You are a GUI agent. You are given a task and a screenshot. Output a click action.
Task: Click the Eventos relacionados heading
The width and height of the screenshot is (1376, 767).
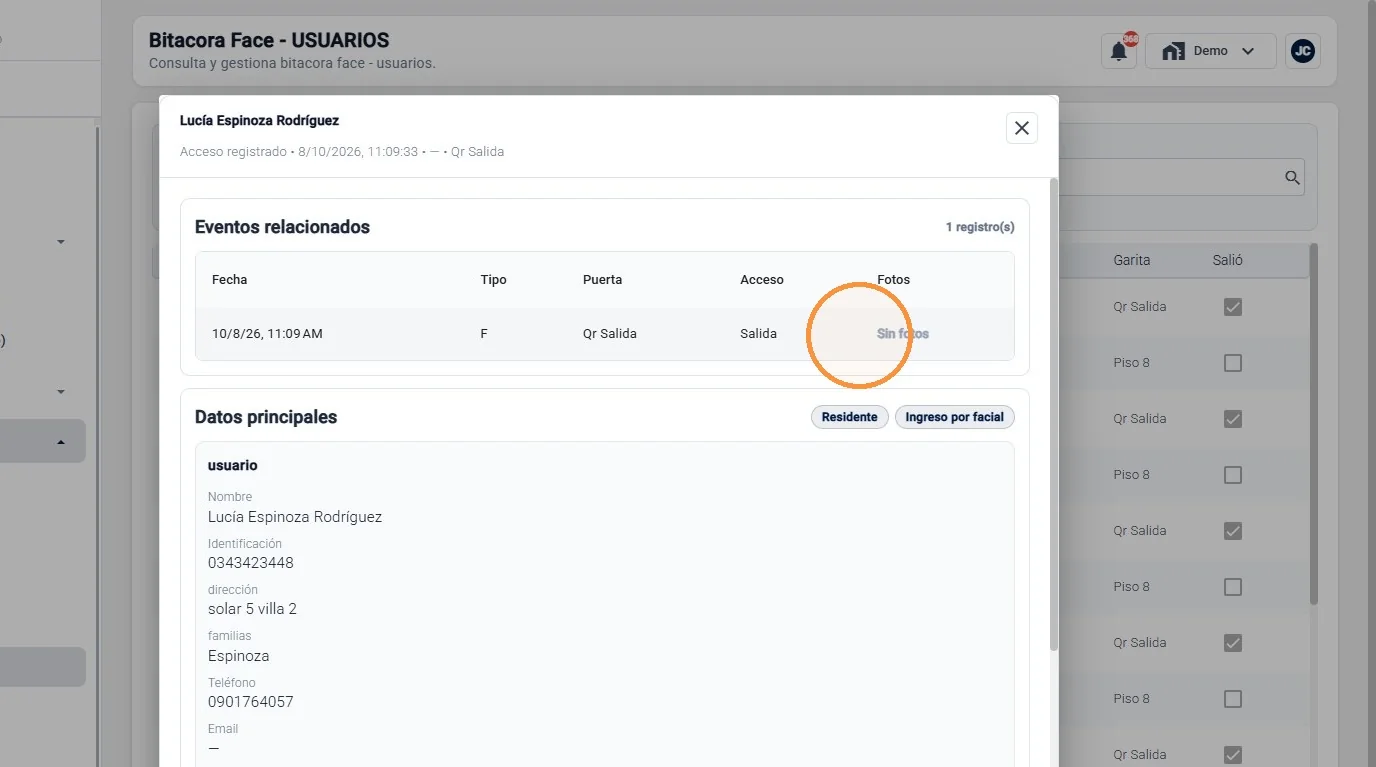tap(282, 227)
